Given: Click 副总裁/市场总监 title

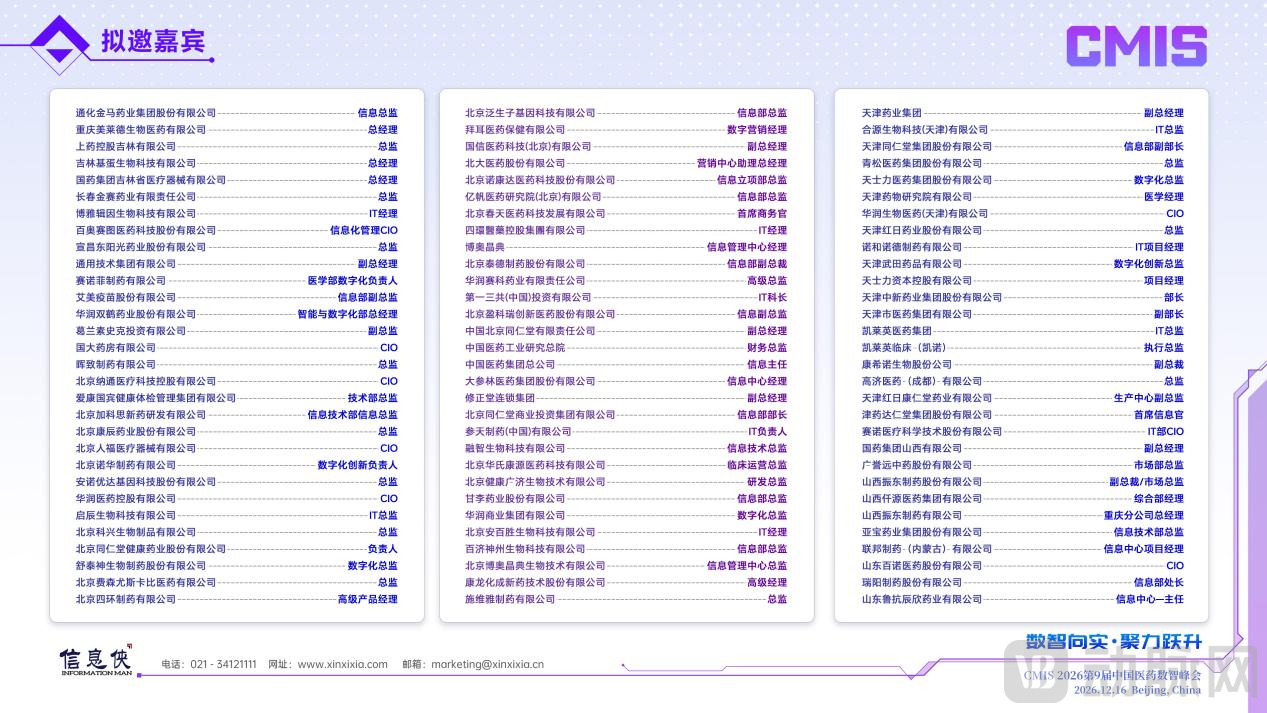Looking at the screenshot, I should coord(1146,482).
